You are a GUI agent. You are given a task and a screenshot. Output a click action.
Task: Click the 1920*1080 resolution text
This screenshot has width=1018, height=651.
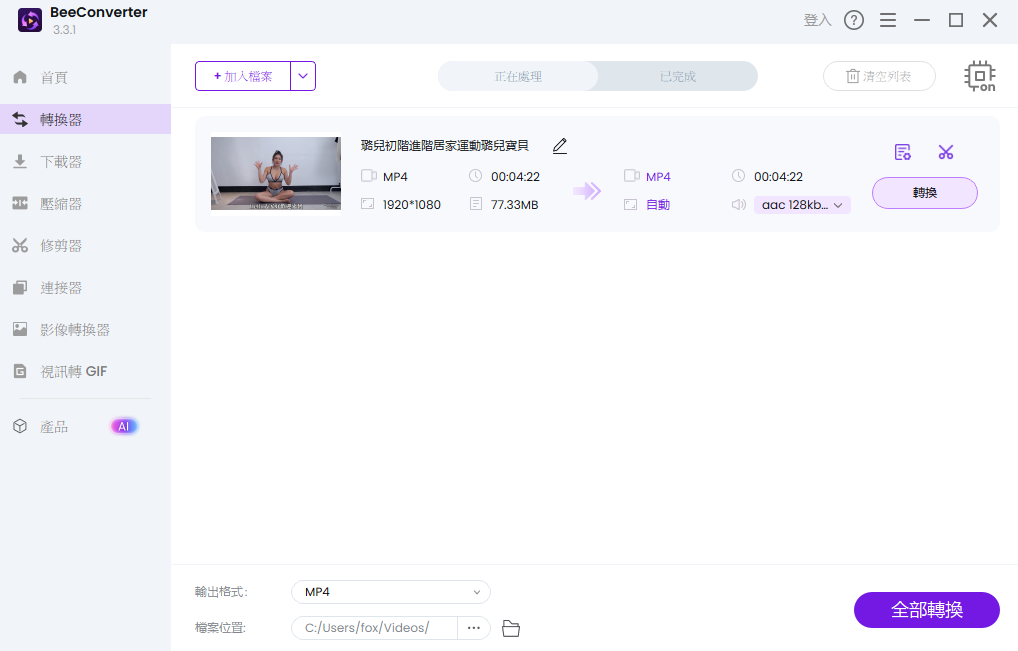coord(412,205)
